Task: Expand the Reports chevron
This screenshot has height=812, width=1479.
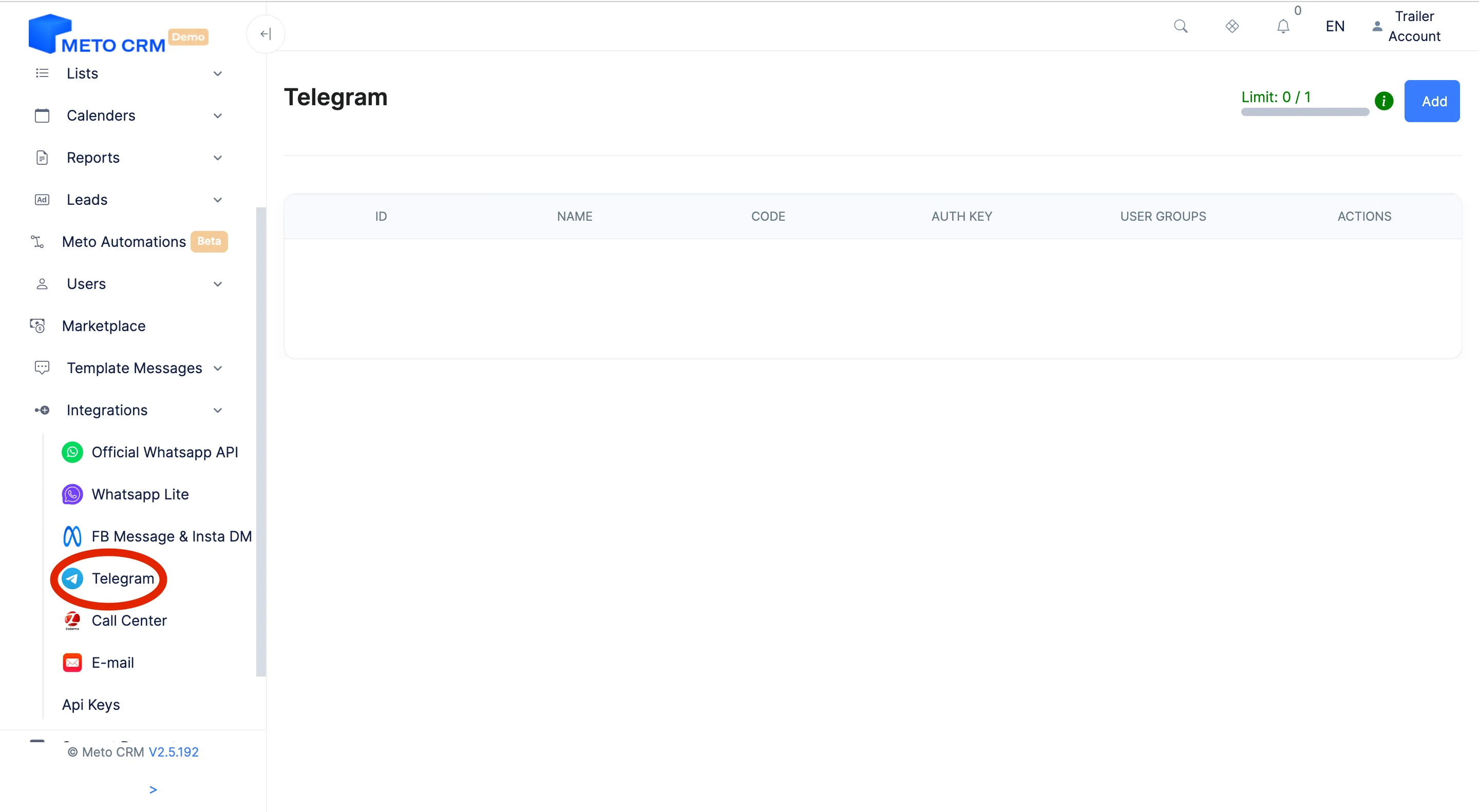Action: pos(218,158)
